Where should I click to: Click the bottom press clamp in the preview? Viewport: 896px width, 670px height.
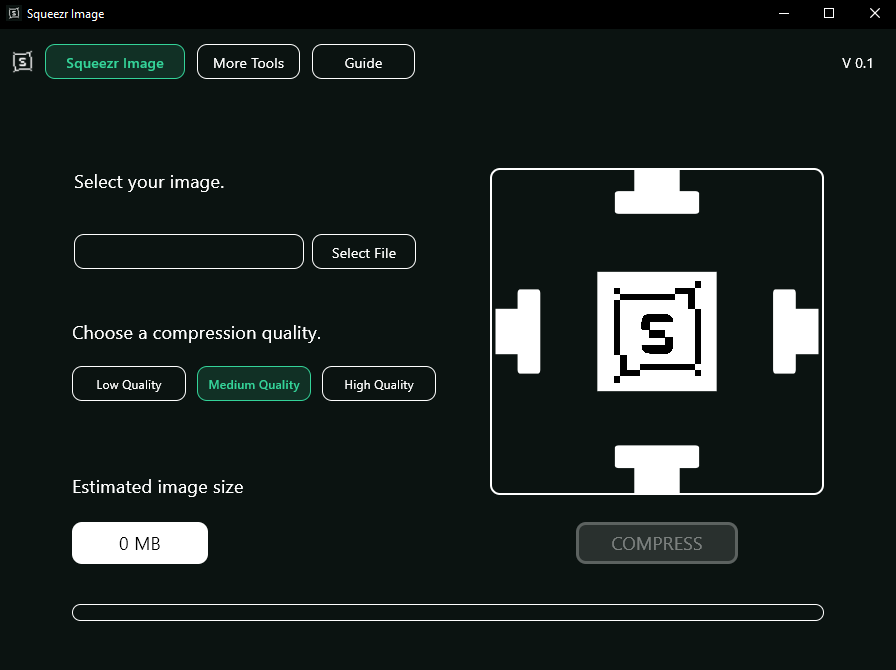[x=657, y=469]
